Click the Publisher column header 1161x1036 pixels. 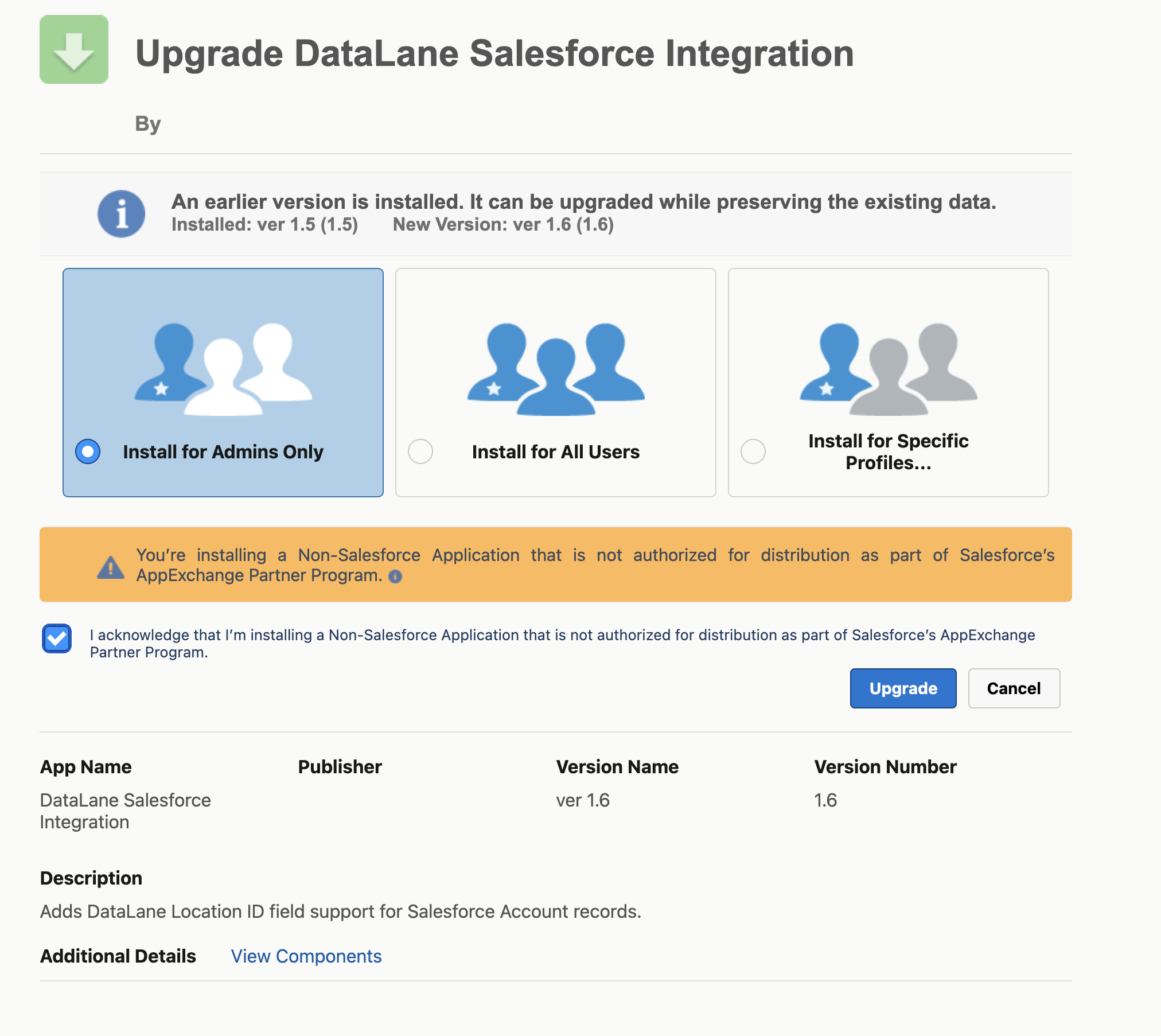coord(340,767)
